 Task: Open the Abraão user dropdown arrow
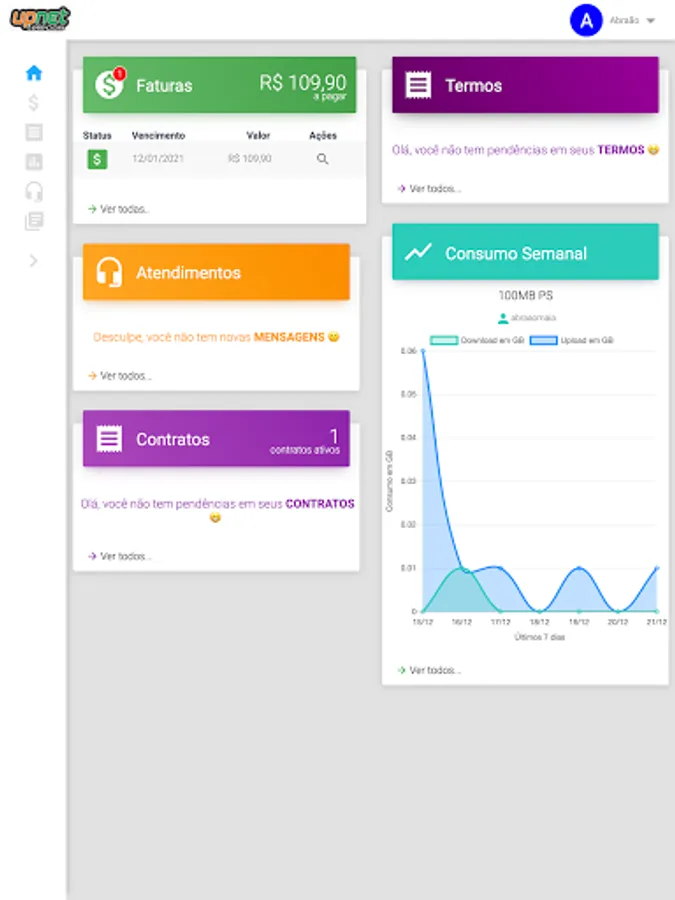(650, 21)
